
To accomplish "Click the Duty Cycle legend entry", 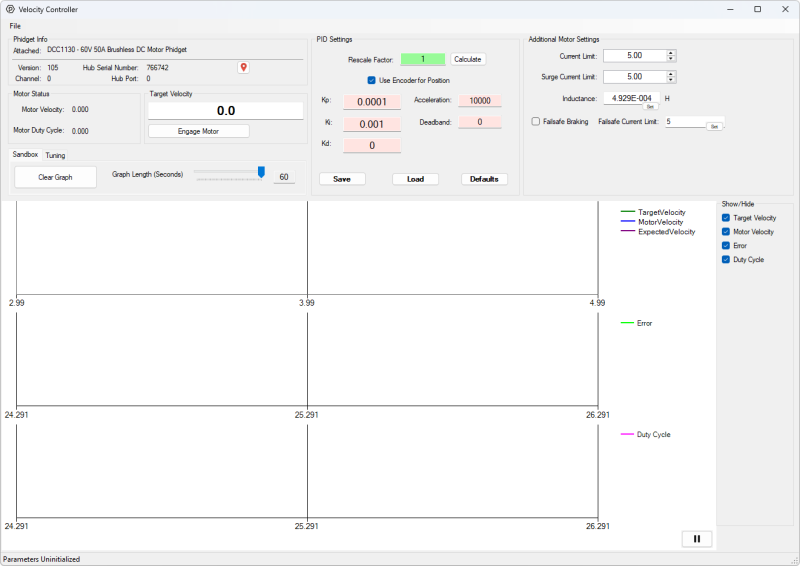I will click(x=645, y=434).
